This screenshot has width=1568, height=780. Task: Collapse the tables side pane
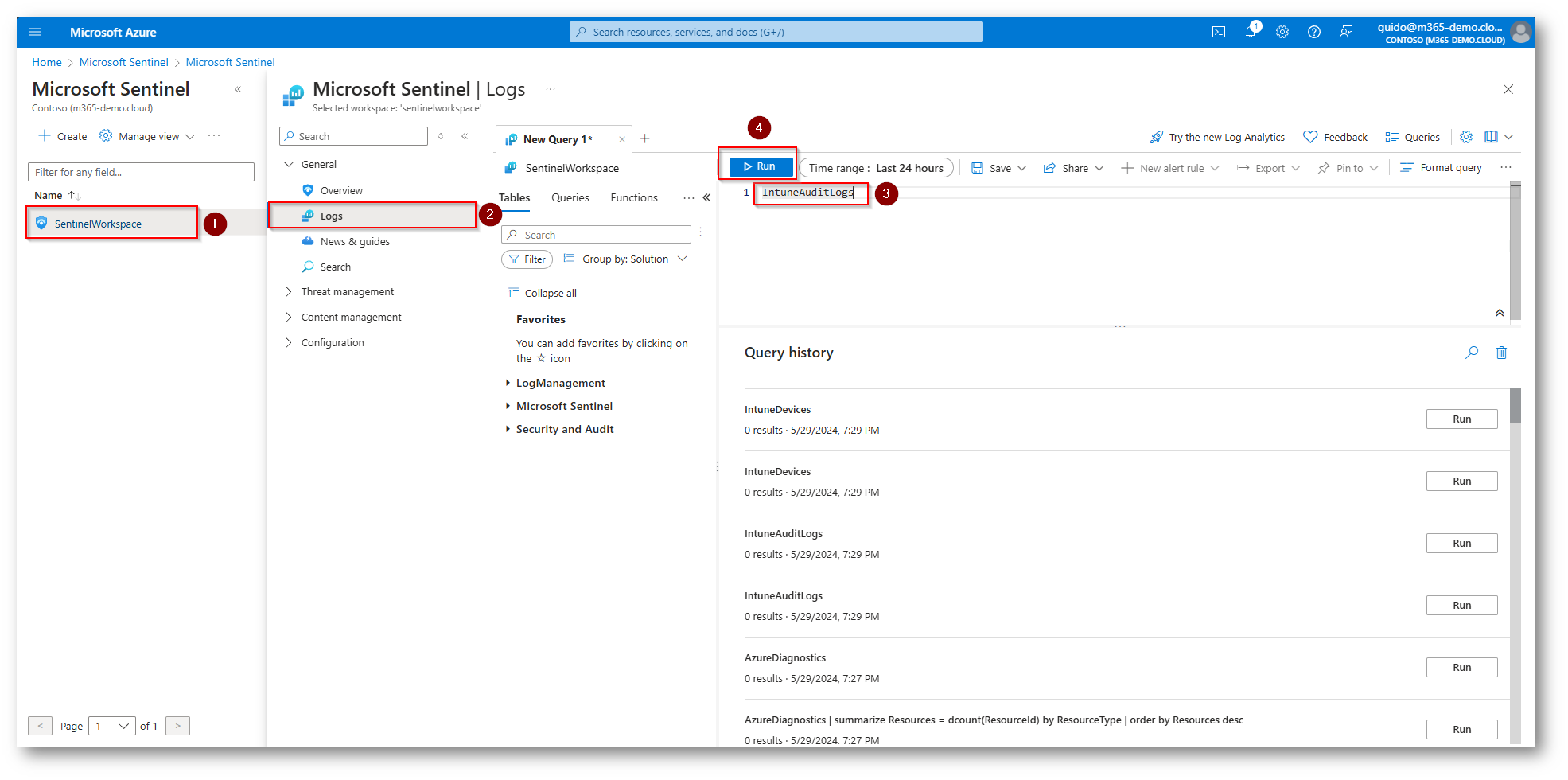point(706,197)
